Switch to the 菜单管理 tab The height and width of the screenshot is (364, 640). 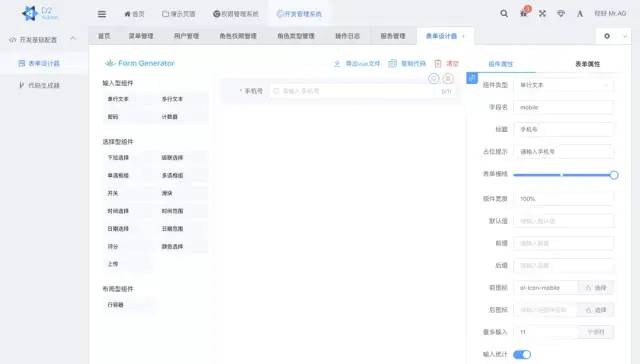tap(141, 36)
